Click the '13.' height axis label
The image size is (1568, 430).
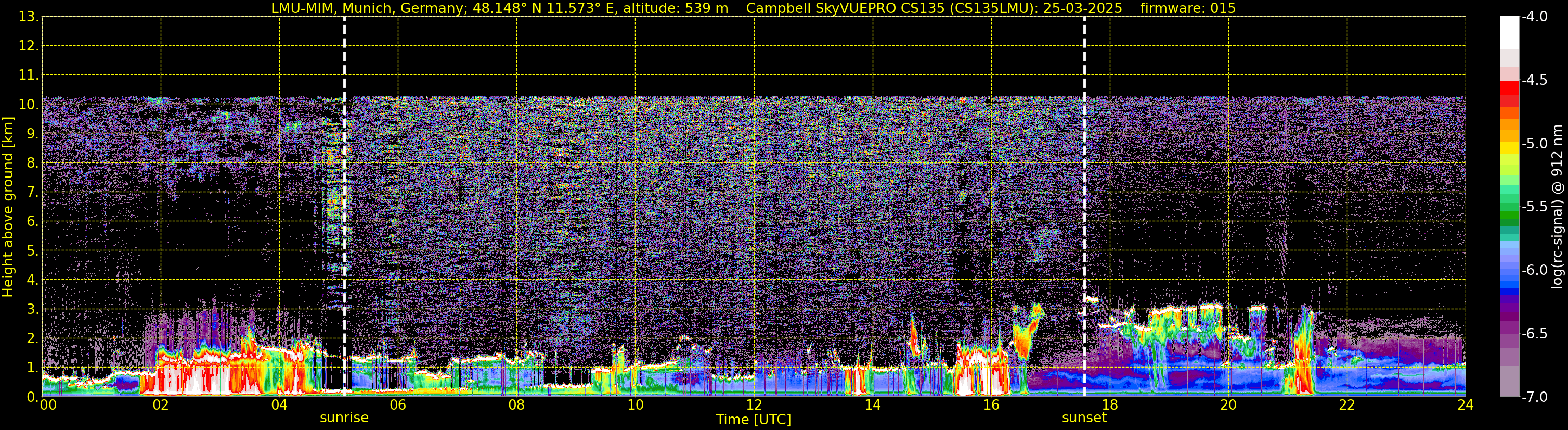pos(29,17)
